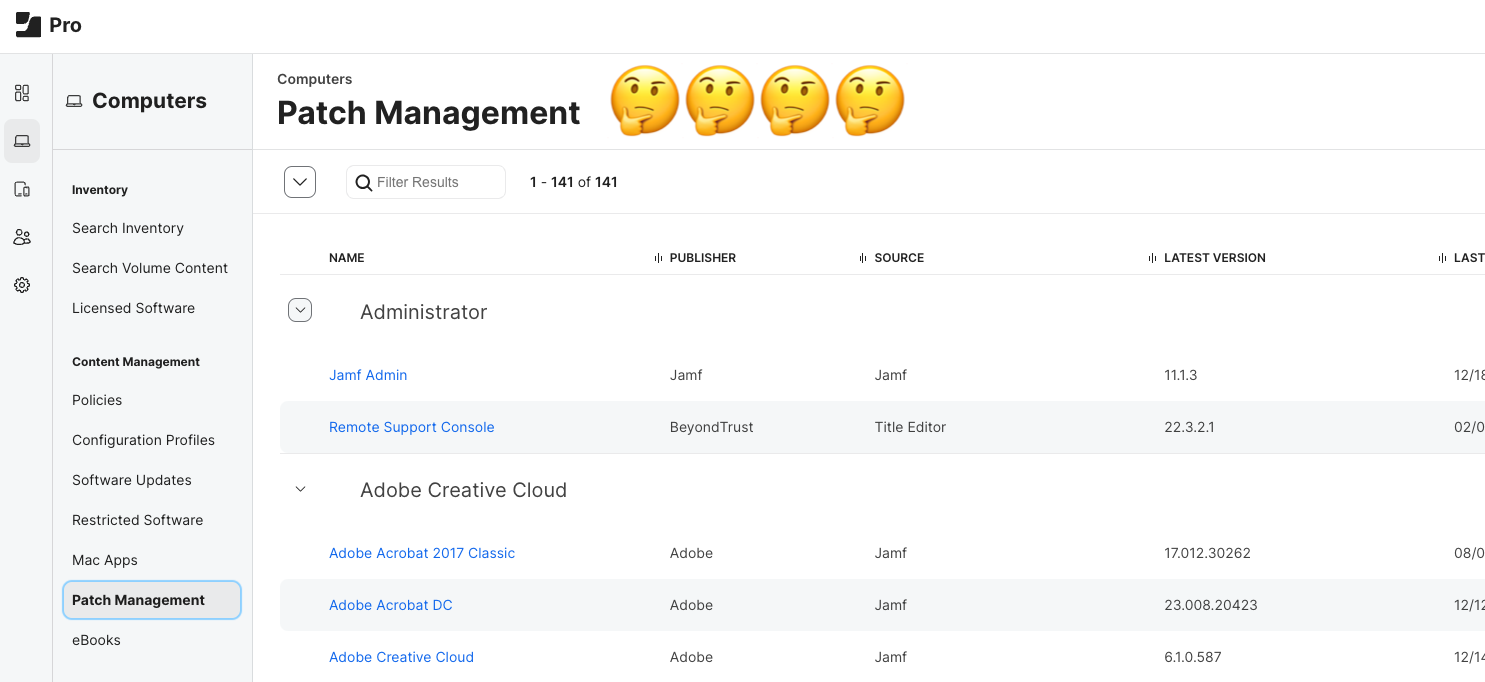Click the Source column sort icon
The width and height of the screenshot is (1485, 682).
pyautogui.click(x=863, y=258)
